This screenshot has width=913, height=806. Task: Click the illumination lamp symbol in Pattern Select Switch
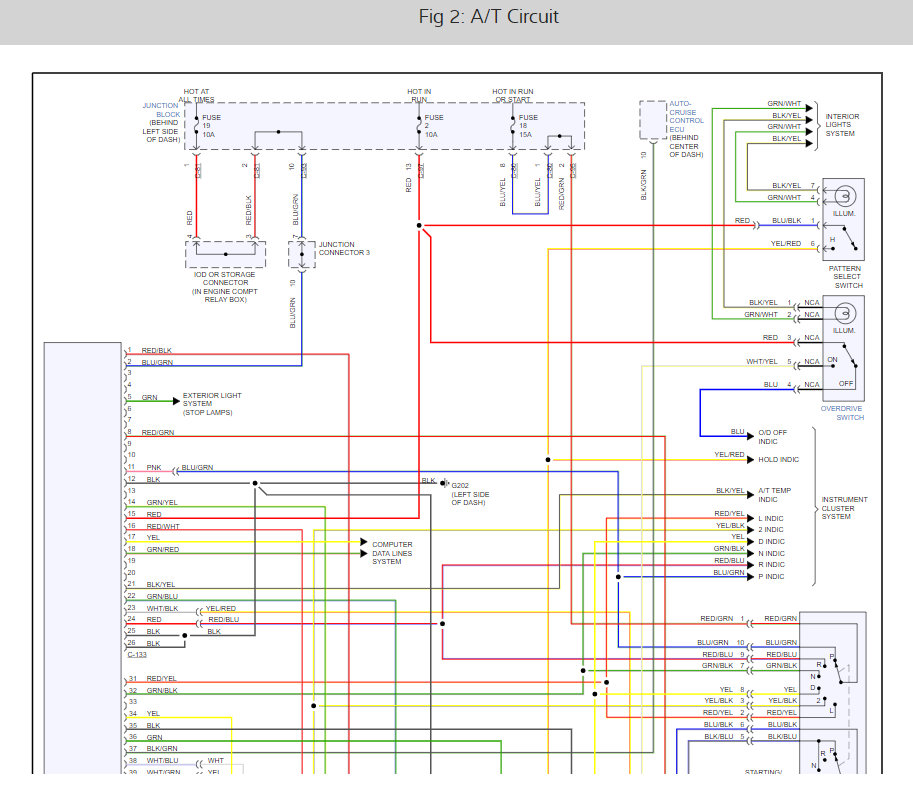pyautogui.click(x=845, y=196)
